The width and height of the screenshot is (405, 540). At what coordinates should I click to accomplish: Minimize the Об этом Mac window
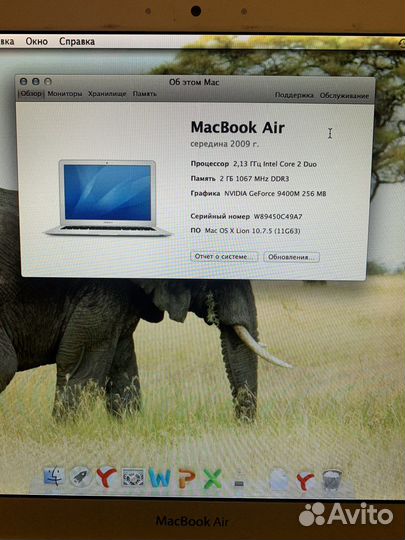coord(35,82)
